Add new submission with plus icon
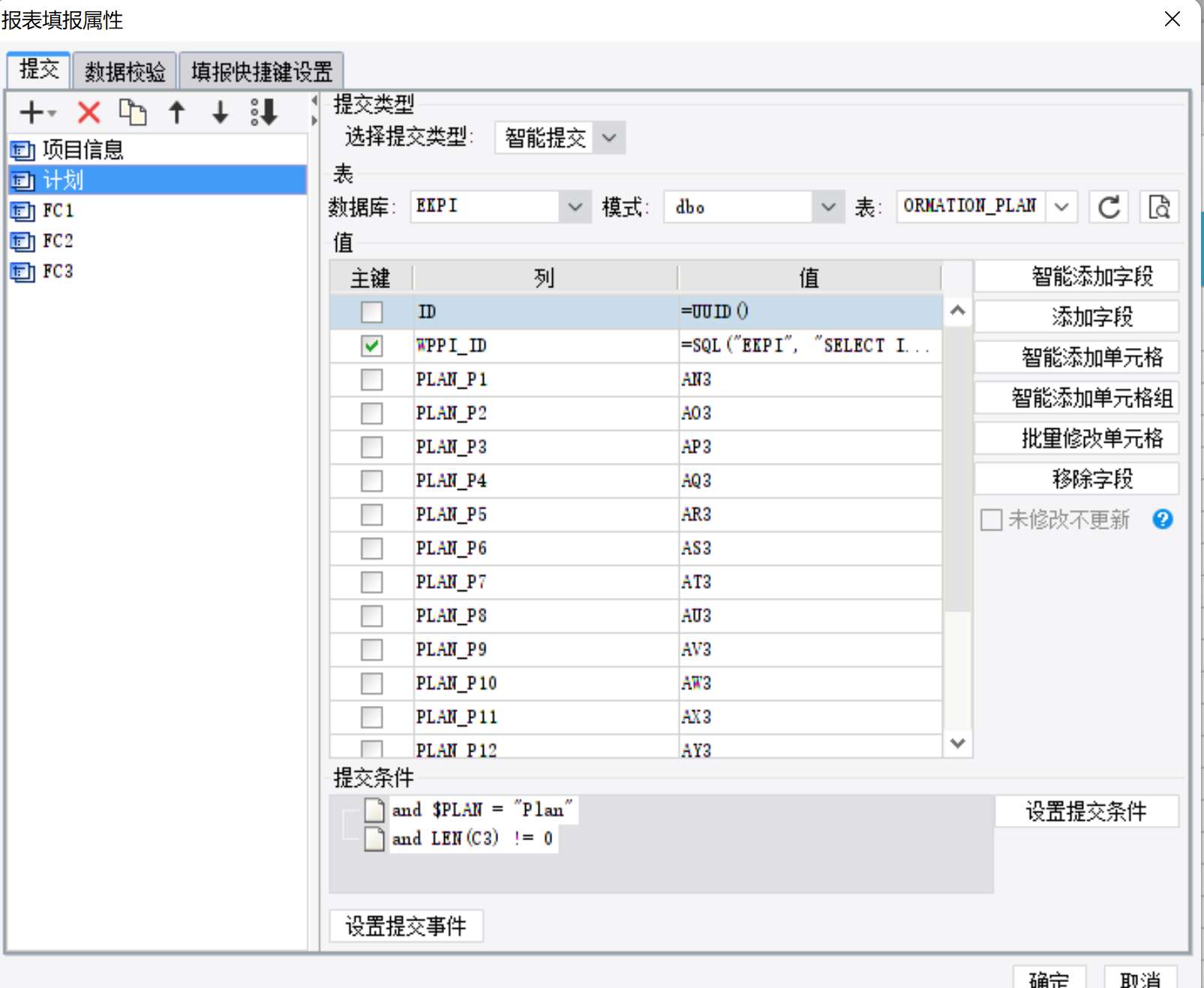Viewport: 1204px width, 988px height. (38, 113)
